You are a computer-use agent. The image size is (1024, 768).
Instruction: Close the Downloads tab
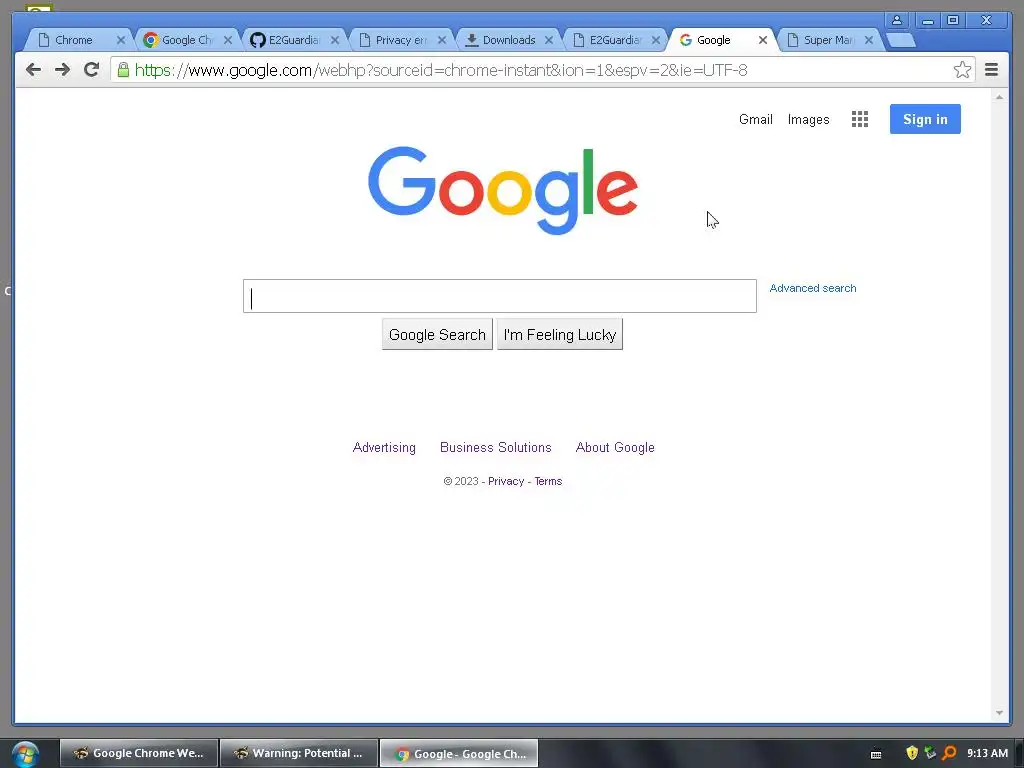549,40
